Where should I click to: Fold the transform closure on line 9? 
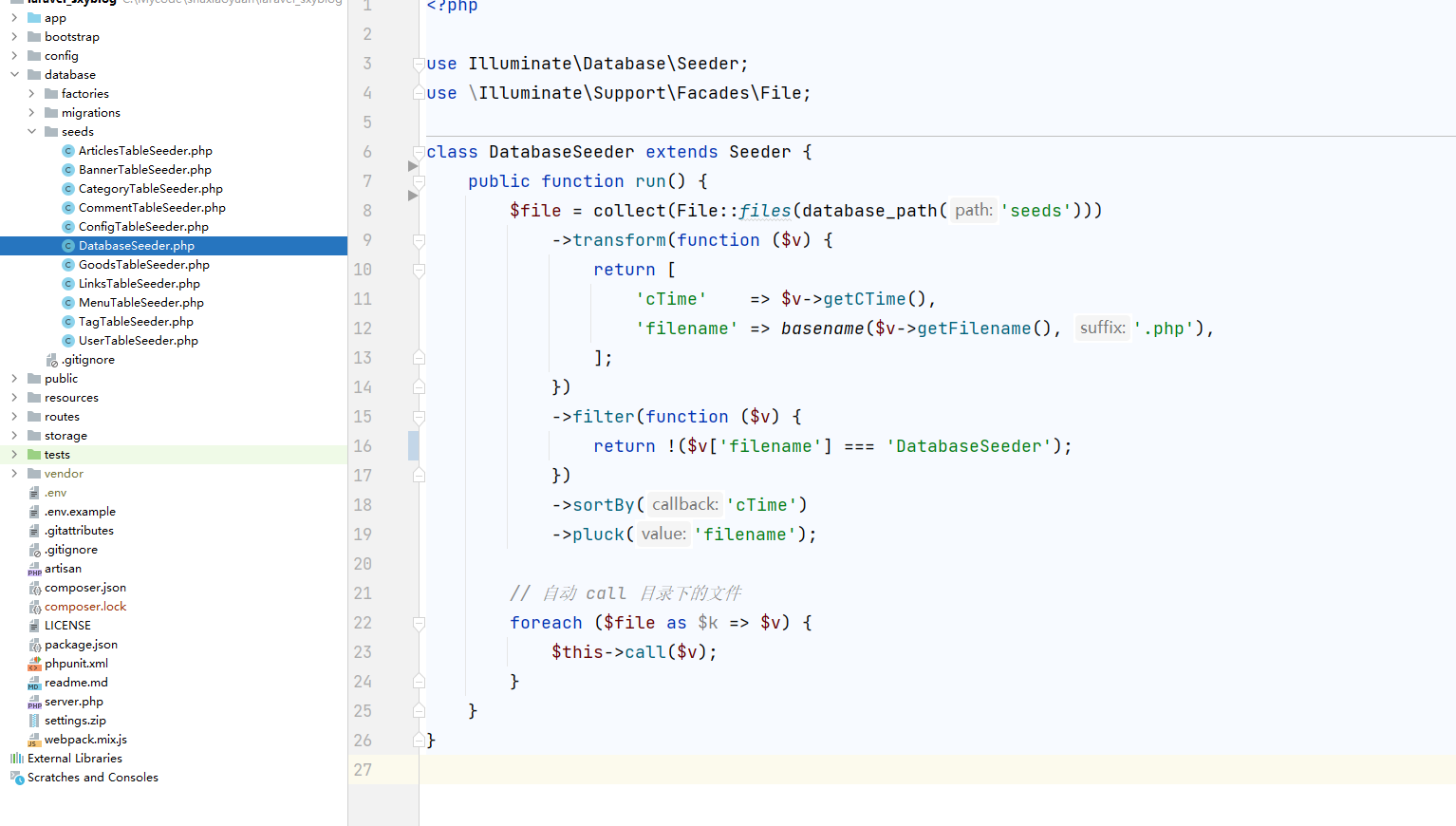pos(419,240)
